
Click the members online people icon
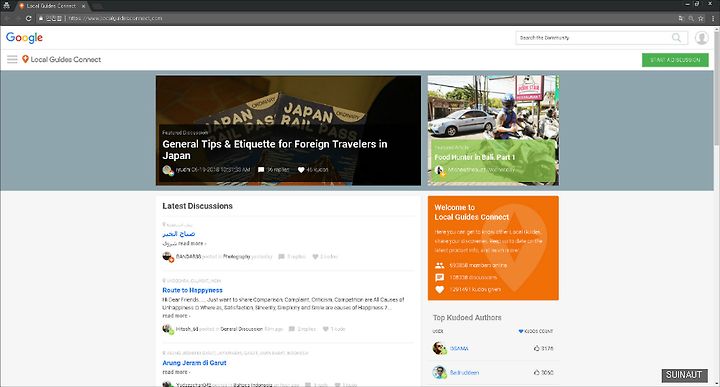(x=439, y=265)
